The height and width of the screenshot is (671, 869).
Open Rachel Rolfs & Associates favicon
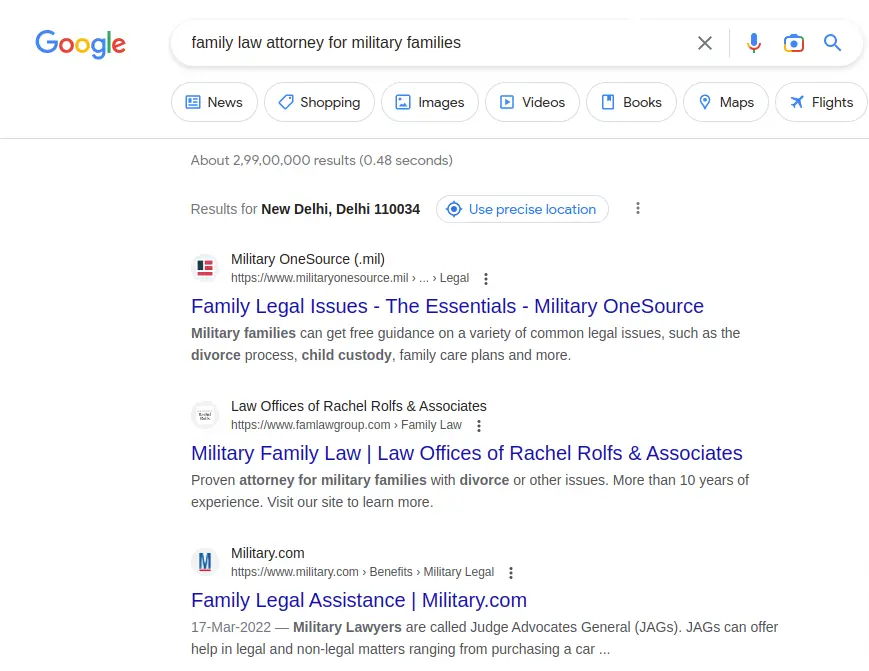click(x=205, y=415)
